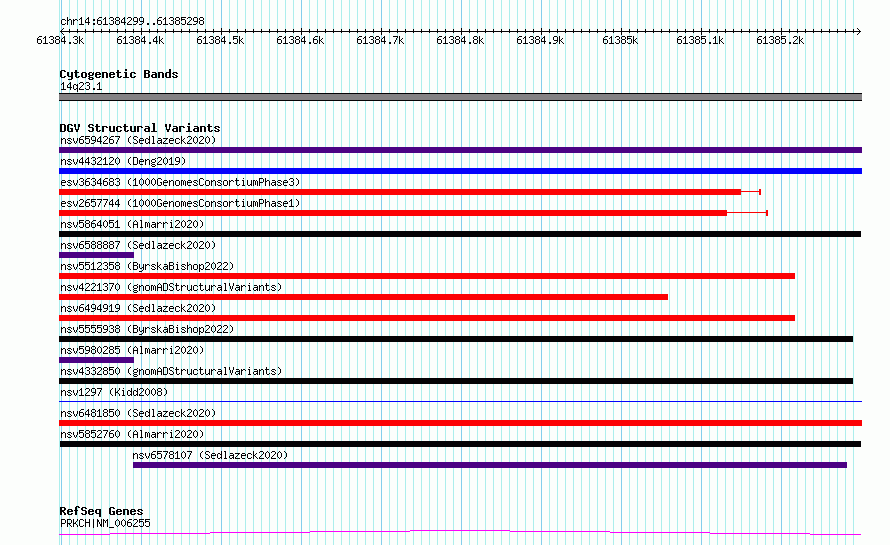Image resolution: width=890 pixels, height=545 pixels.
Task: Select the red nsv5512358 variant bar
Action: pos(427,276)
